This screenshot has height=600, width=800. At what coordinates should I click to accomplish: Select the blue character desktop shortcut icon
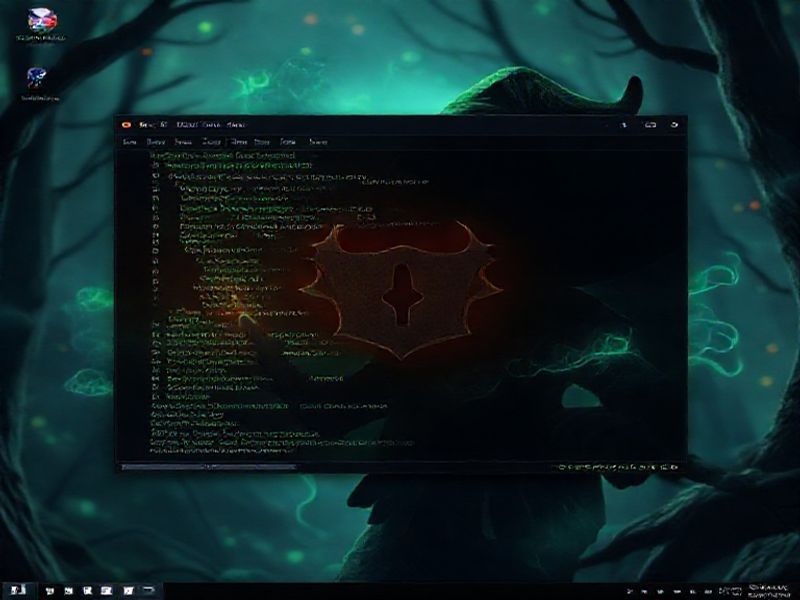pyautogui.click(x=37, y=78)
